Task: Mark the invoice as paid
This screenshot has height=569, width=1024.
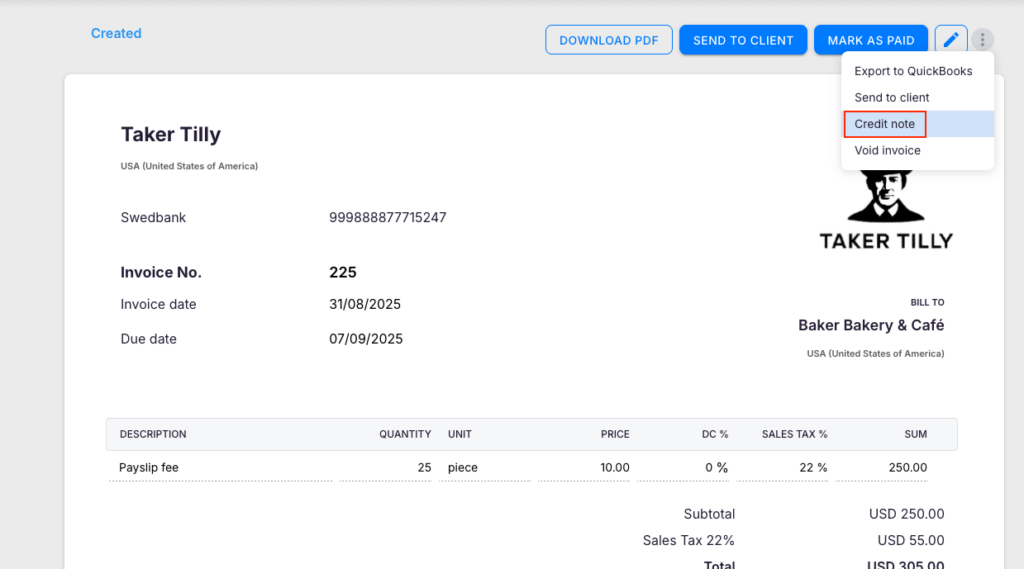Action: tap(870, 40)
